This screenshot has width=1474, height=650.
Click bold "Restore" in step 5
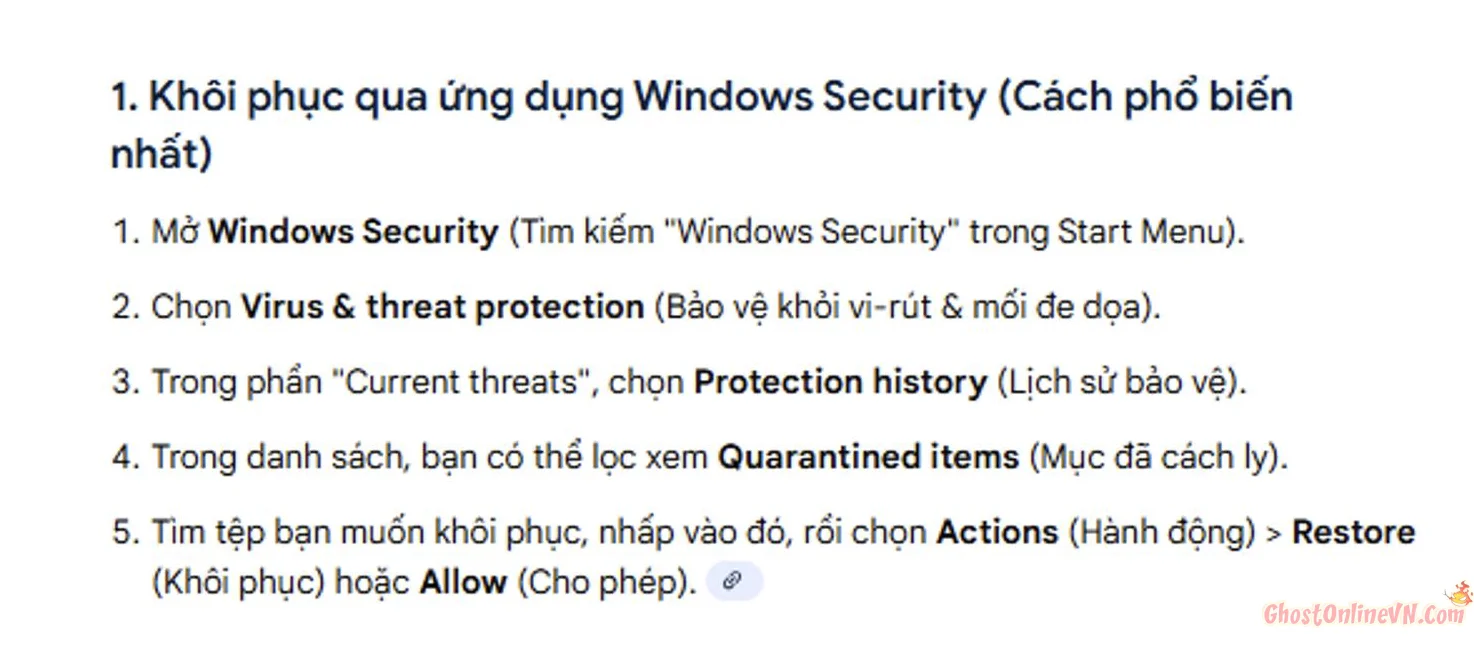[x=1353, y=532]
